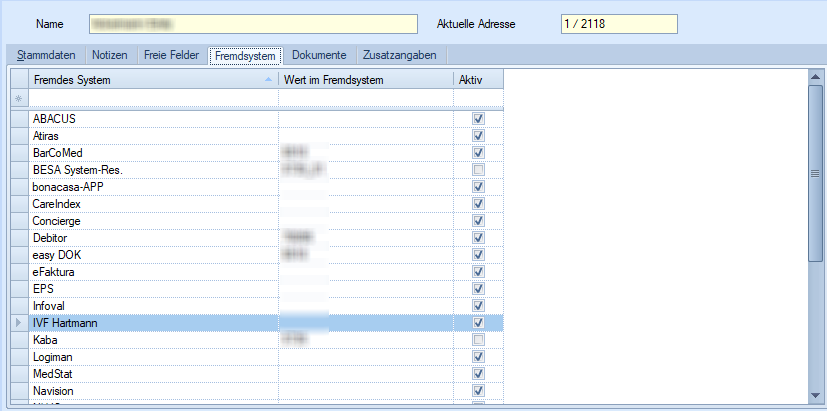
Task: Select the Infoval entry
Action: coord(257,305)
